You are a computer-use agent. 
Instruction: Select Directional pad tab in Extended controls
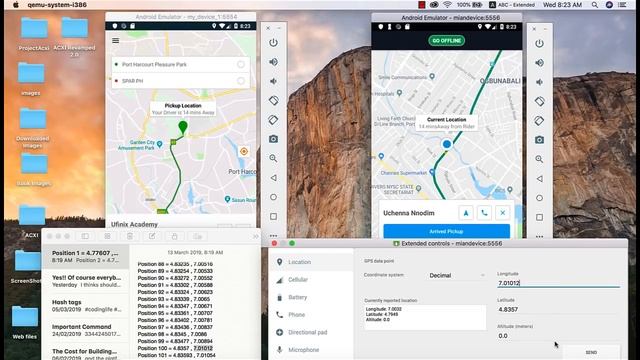tap(311, 332)
